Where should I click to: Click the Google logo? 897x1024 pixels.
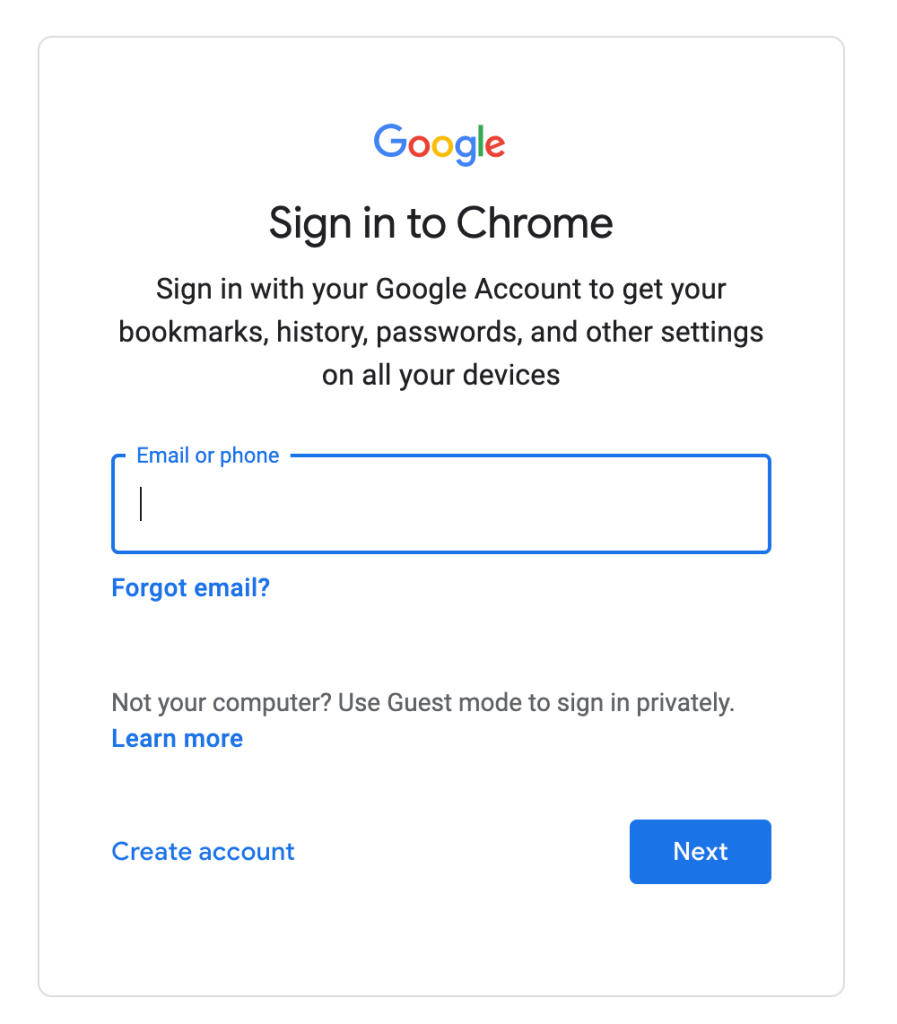tap(440, 145)
